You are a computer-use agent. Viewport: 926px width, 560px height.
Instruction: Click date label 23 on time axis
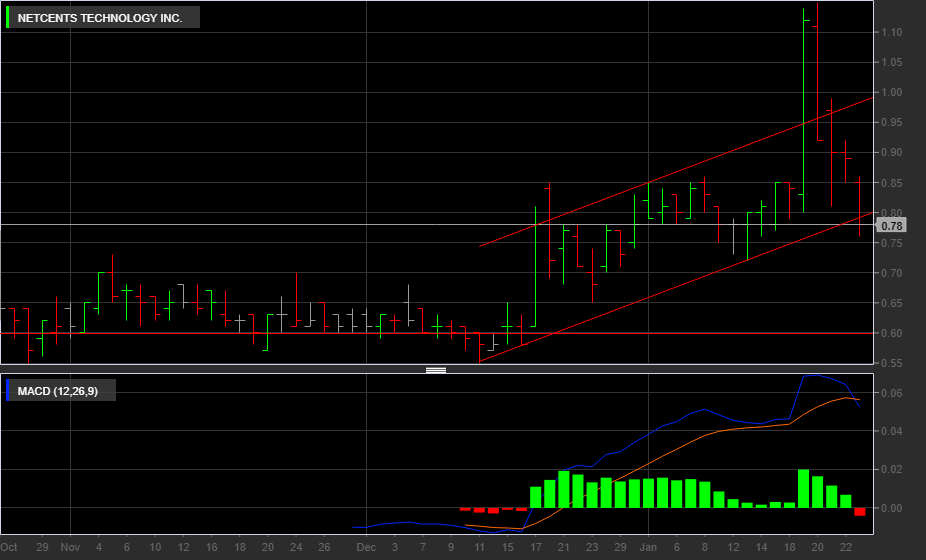point(592,548)
